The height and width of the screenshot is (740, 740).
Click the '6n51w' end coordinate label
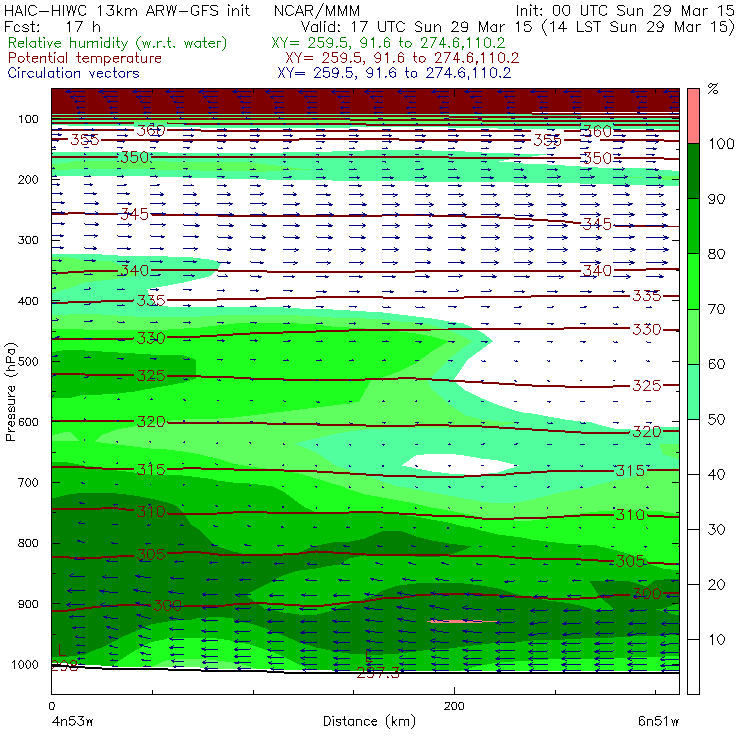(x=658, y=722)
